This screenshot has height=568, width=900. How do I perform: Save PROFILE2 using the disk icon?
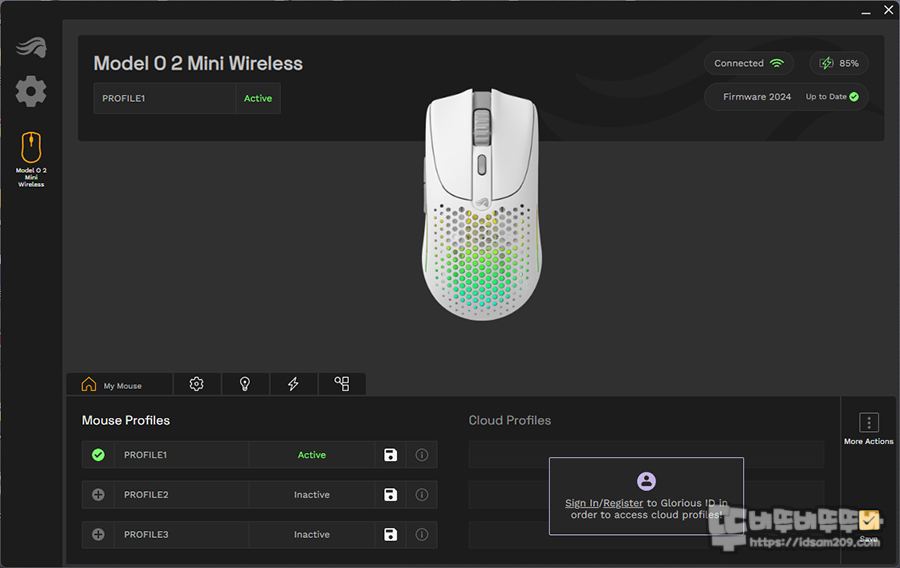point(390,495)
